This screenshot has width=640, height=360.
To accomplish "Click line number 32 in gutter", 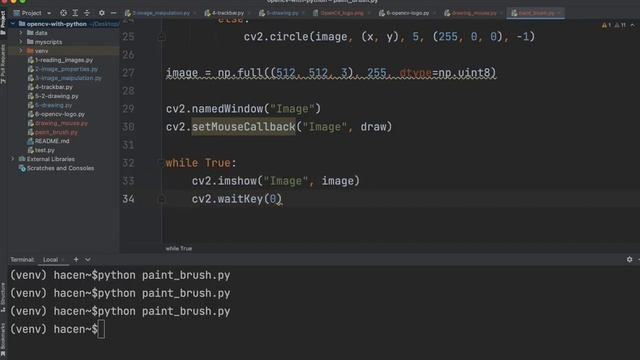I will coord(128,163).
